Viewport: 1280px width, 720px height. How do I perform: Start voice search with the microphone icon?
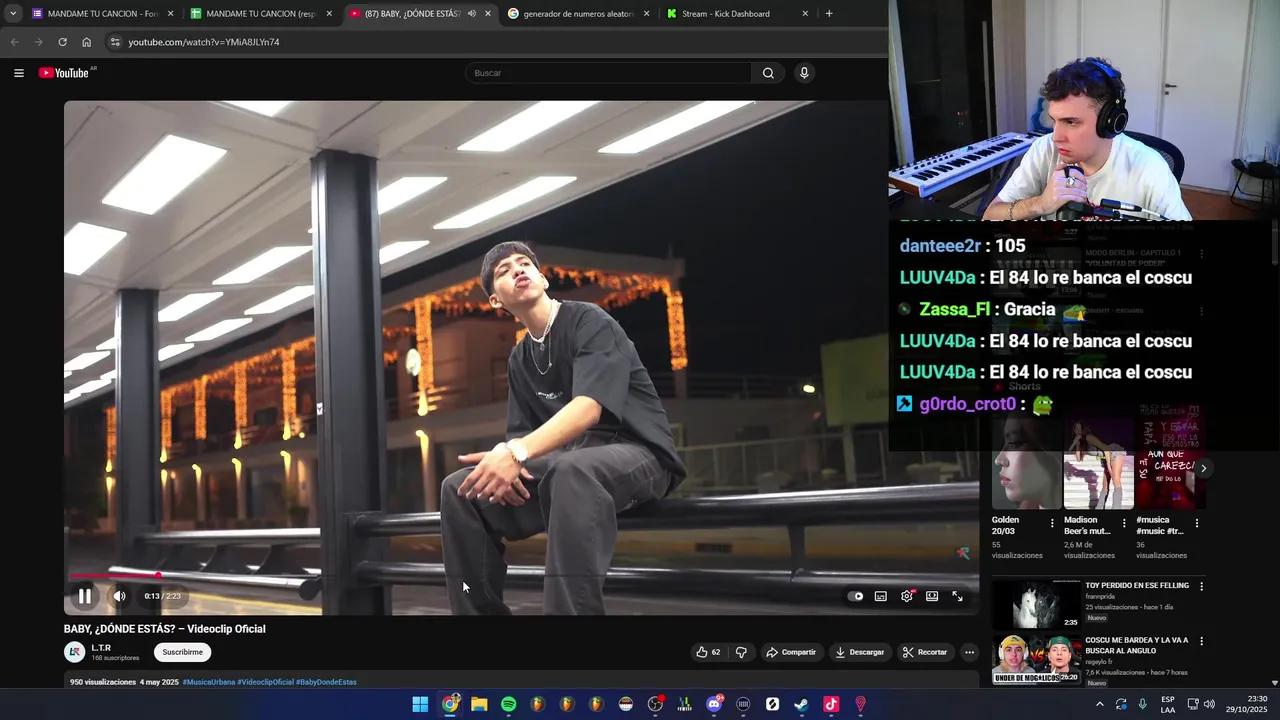(x=804, y=73)
